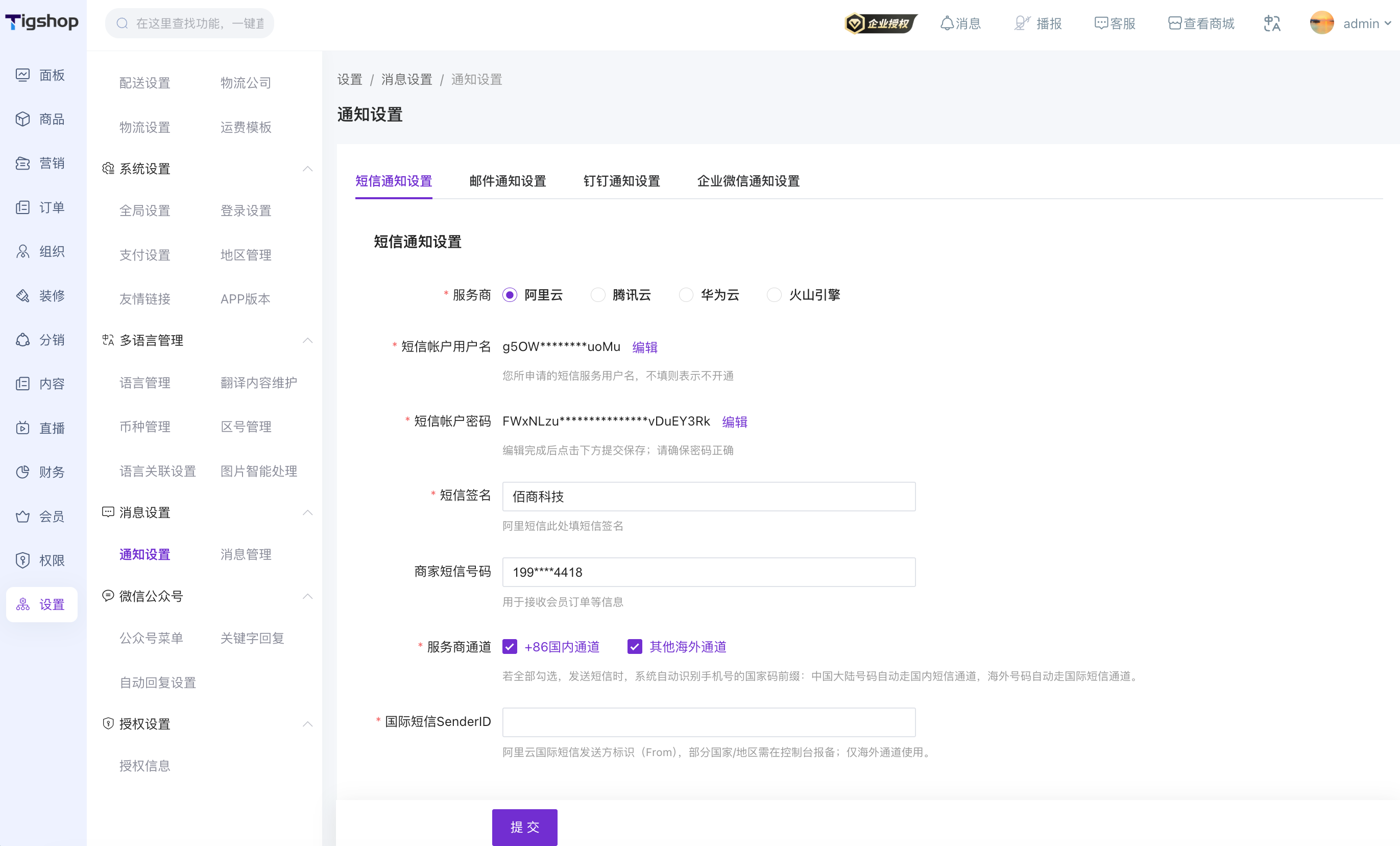Switch to the 企业微信通知设置 tab
Image resolution: width=1400 pixels, height=846 pixels.
coord(749,181)
